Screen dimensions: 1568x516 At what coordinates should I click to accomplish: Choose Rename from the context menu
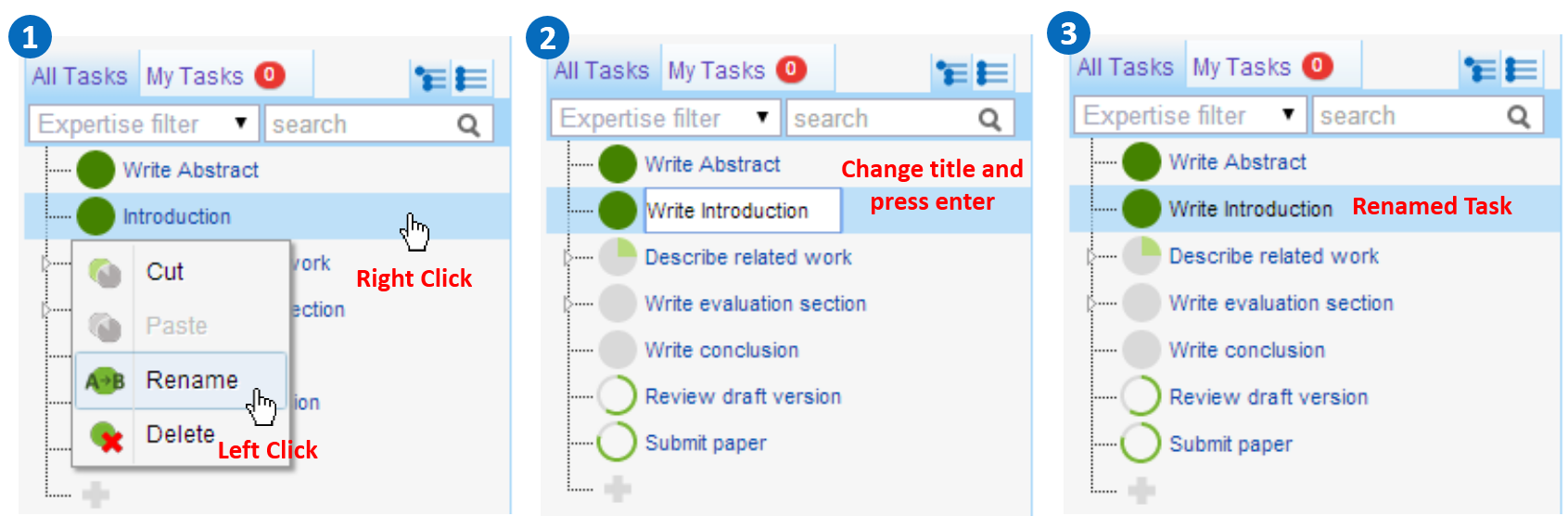[191, 381]
